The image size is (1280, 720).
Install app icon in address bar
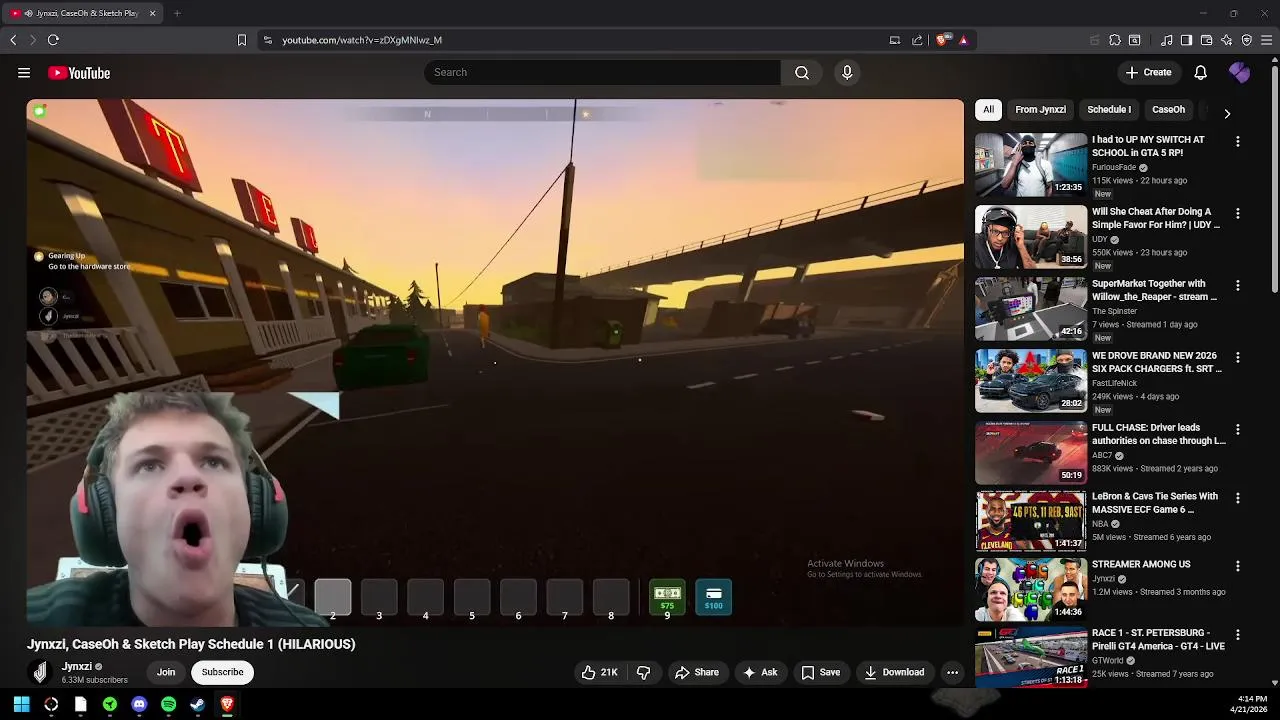[895, 40]
